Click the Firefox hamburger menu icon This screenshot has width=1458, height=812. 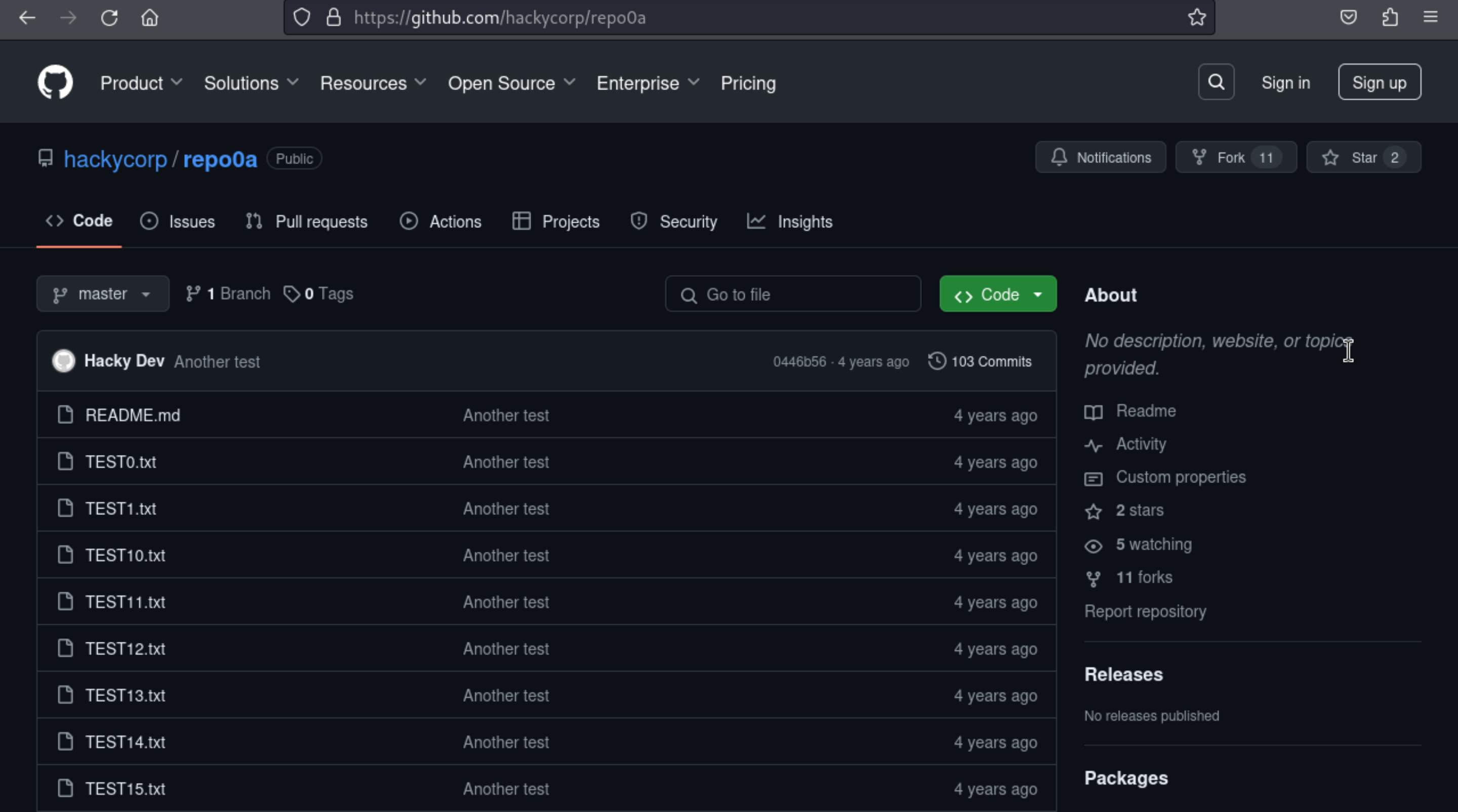tap(1430, 18)
